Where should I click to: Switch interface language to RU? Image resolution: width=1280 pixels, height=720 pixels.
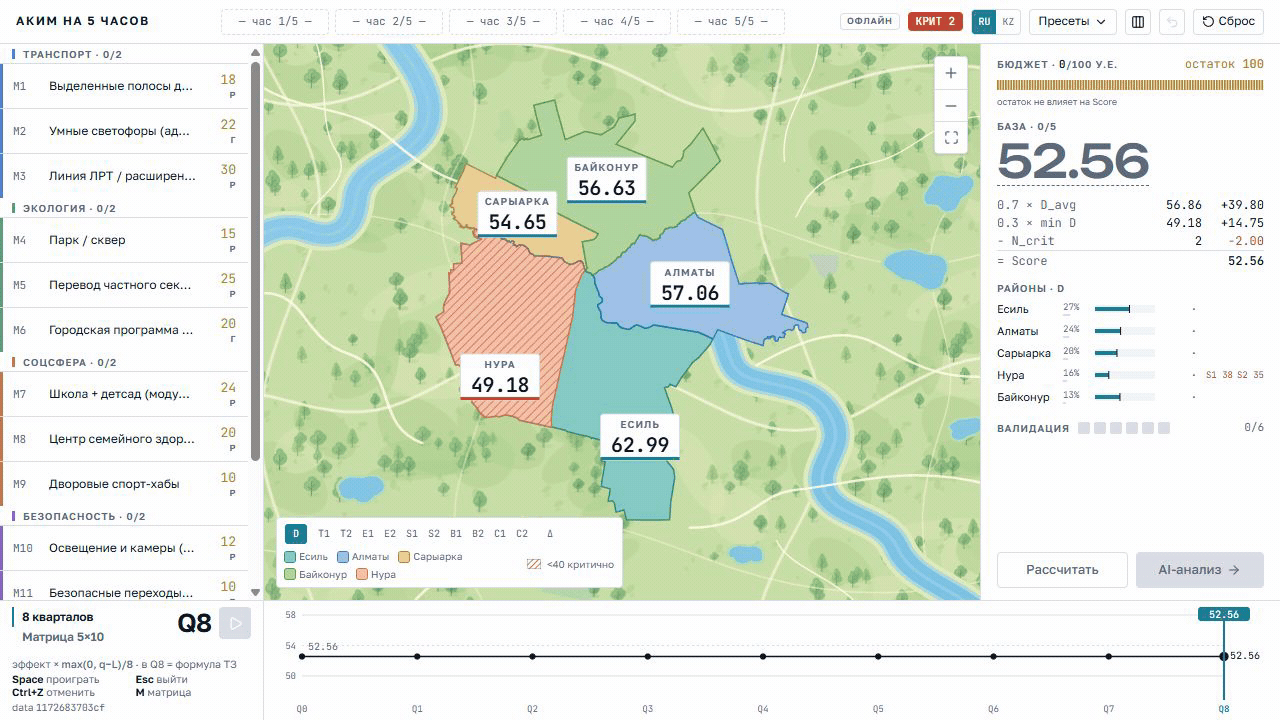pyautogui.click(x=984, y=21)
